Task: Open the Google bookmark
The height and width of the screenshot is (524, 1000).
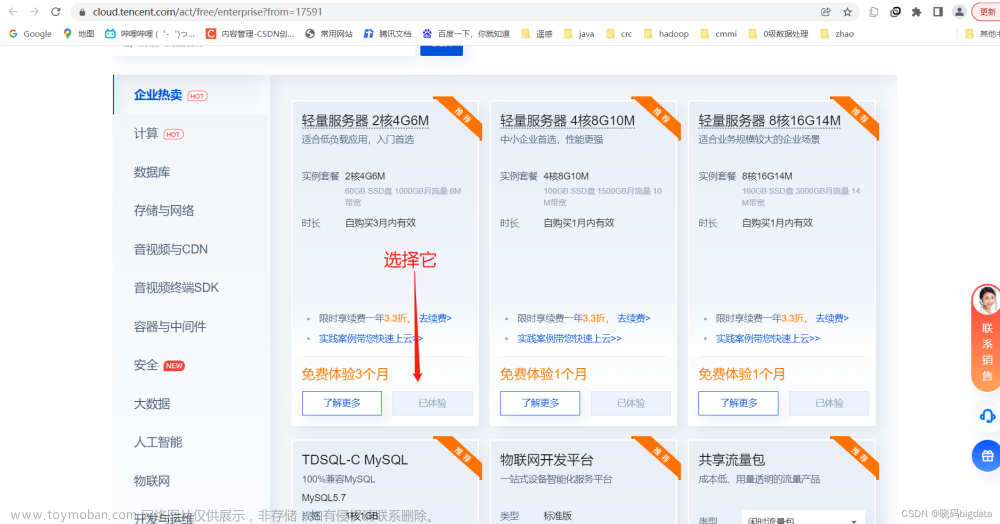Action: pyautogui.click(x=30, y=34)
